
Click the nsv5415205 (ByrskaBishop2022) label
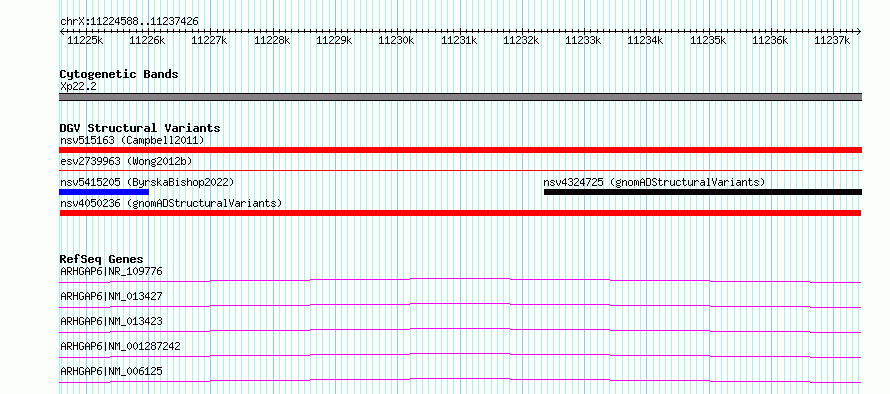tap(147, 182)
